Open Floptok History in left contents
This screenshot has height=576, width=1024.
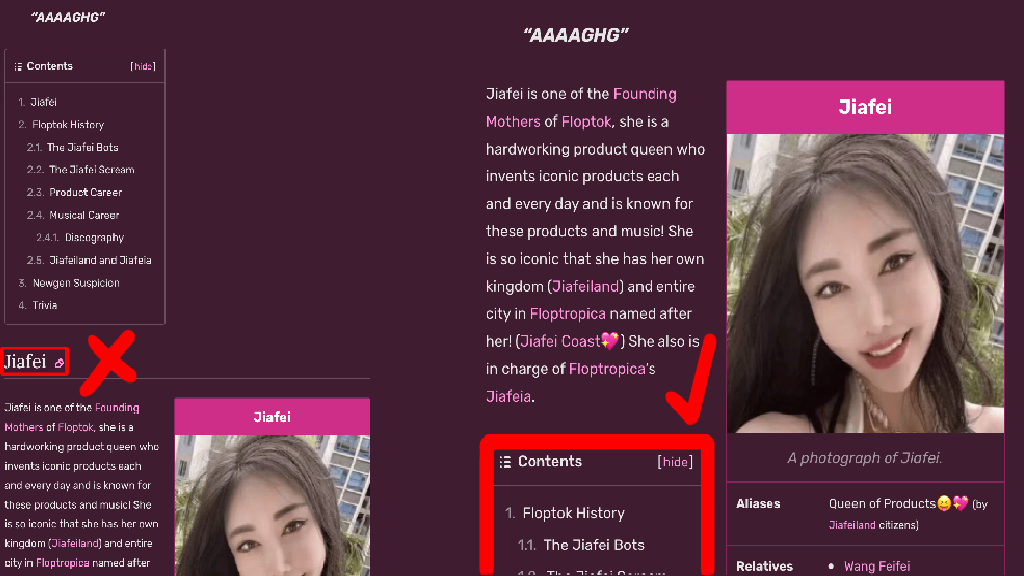[68, 125]
